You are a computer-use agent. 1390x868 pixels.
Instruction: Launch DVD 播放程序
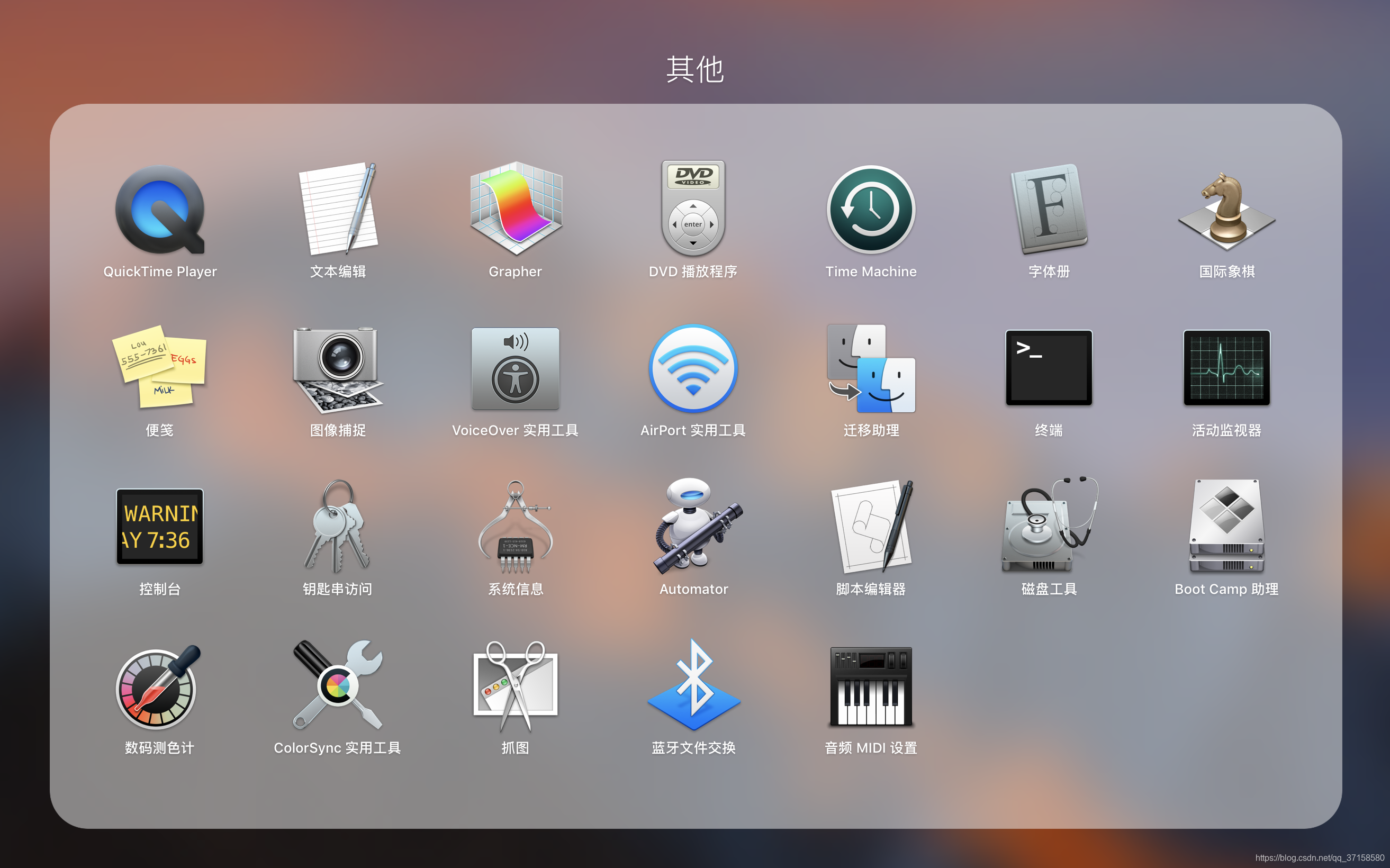(x=693, y=210)
